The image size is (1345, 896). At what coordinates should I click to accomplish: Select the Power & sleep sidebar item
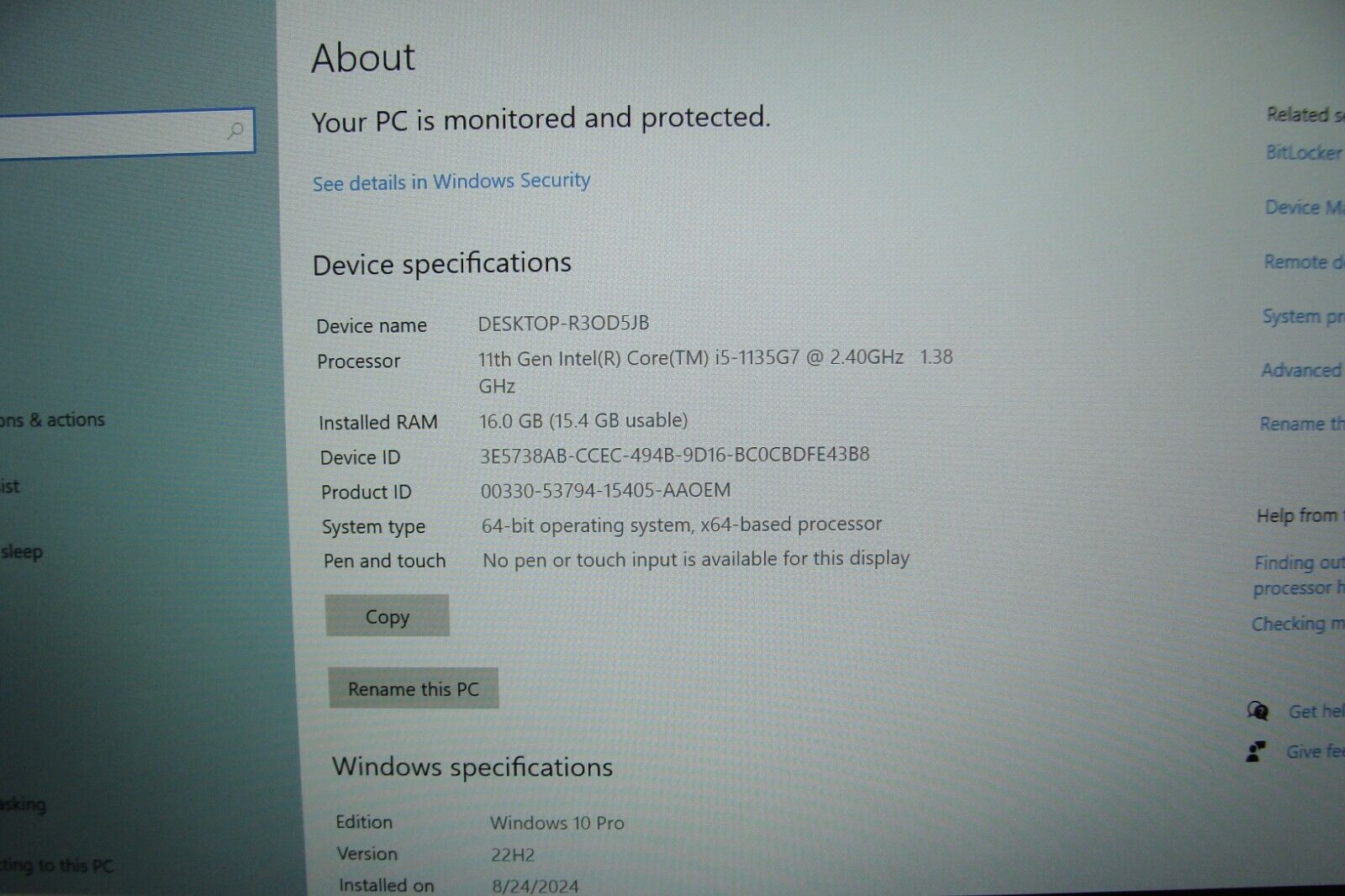tap(22, 552)
